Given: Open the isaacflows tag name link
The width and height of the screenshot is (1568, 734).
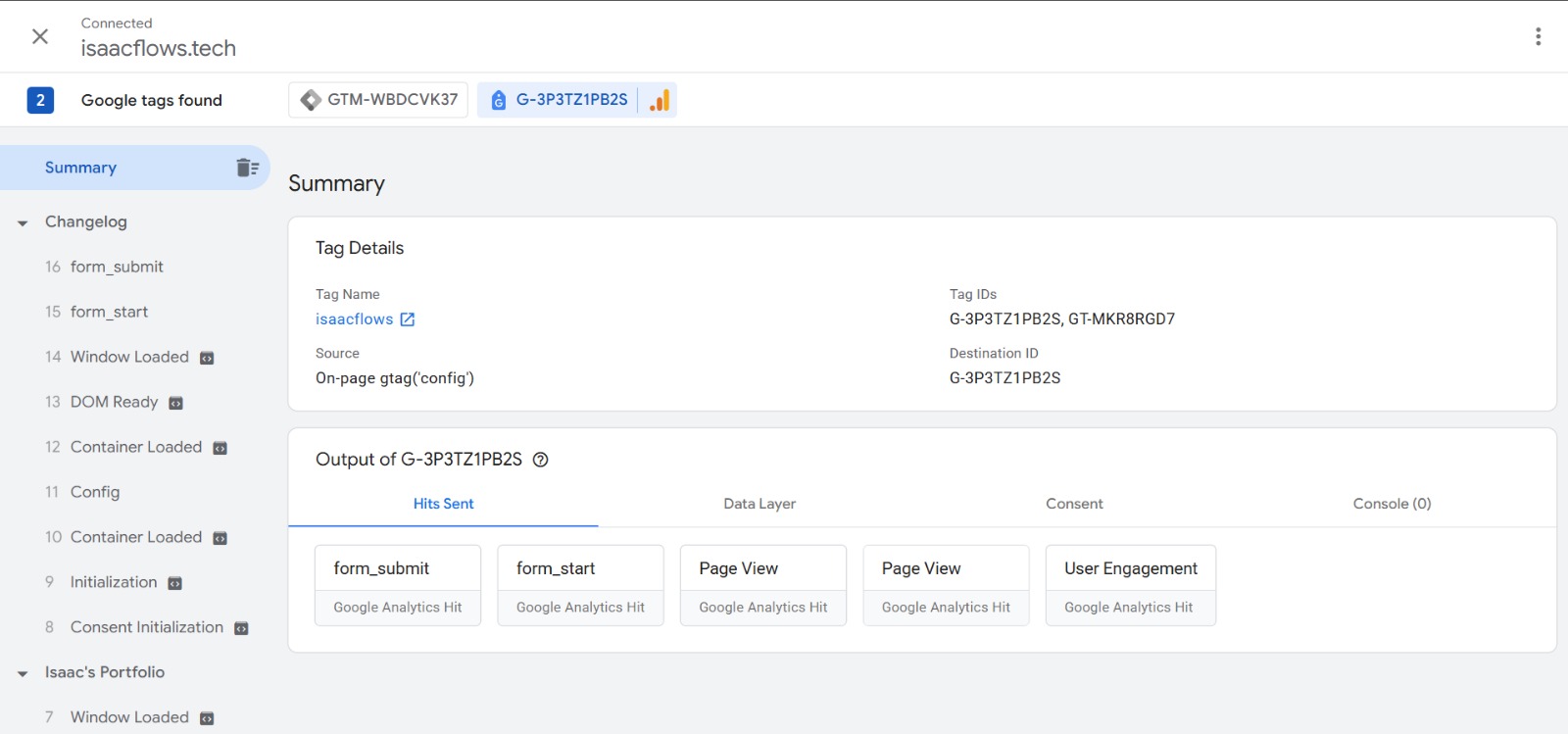Looking at the screenshot, I should (x=354, y=318).
